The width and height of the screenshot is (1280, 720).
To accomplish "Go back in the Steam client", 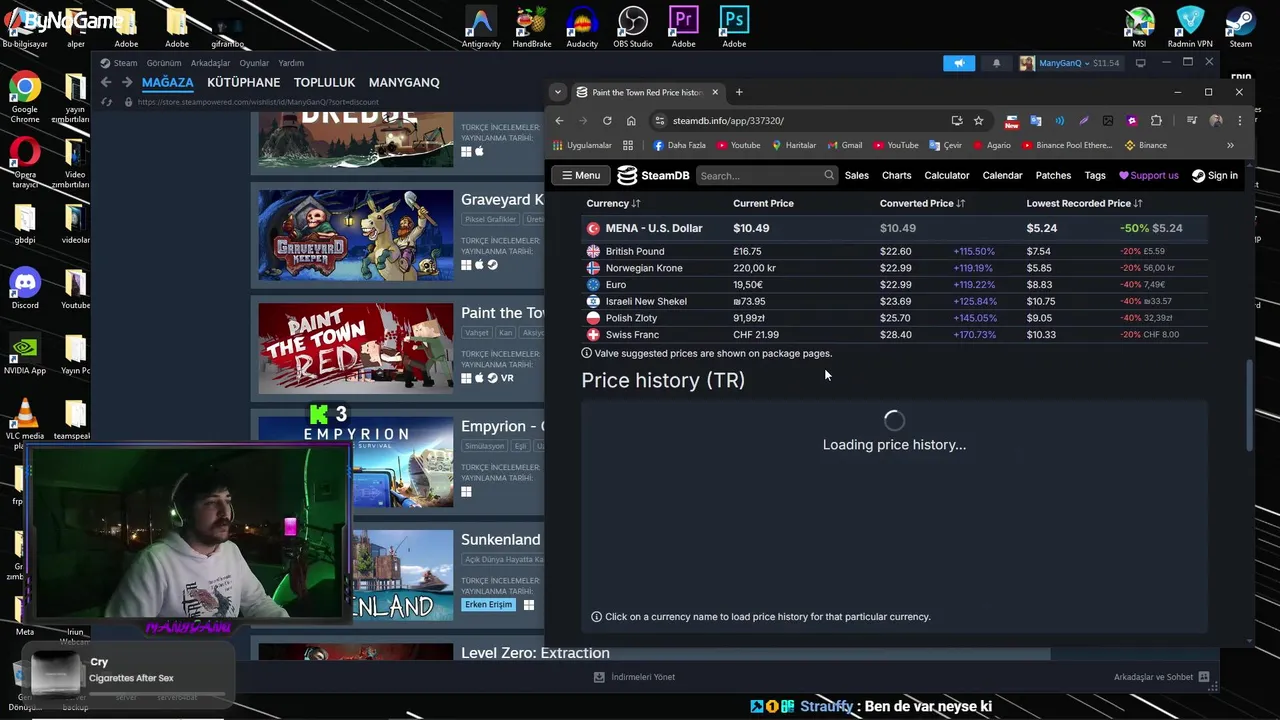I will click(x=106, y=82).
